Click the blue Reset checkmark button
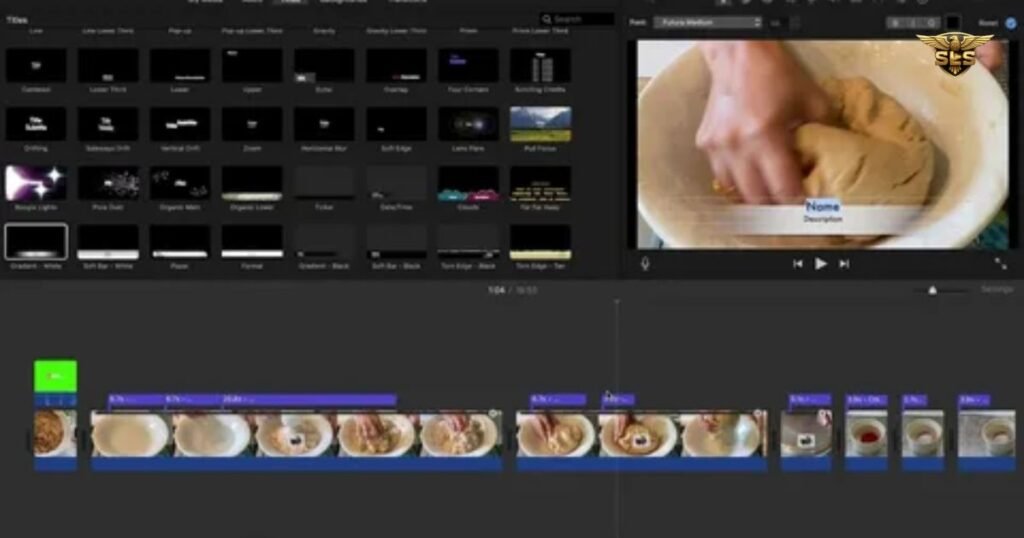This screenshot has height=538, width=1024. coord(1010,22)
